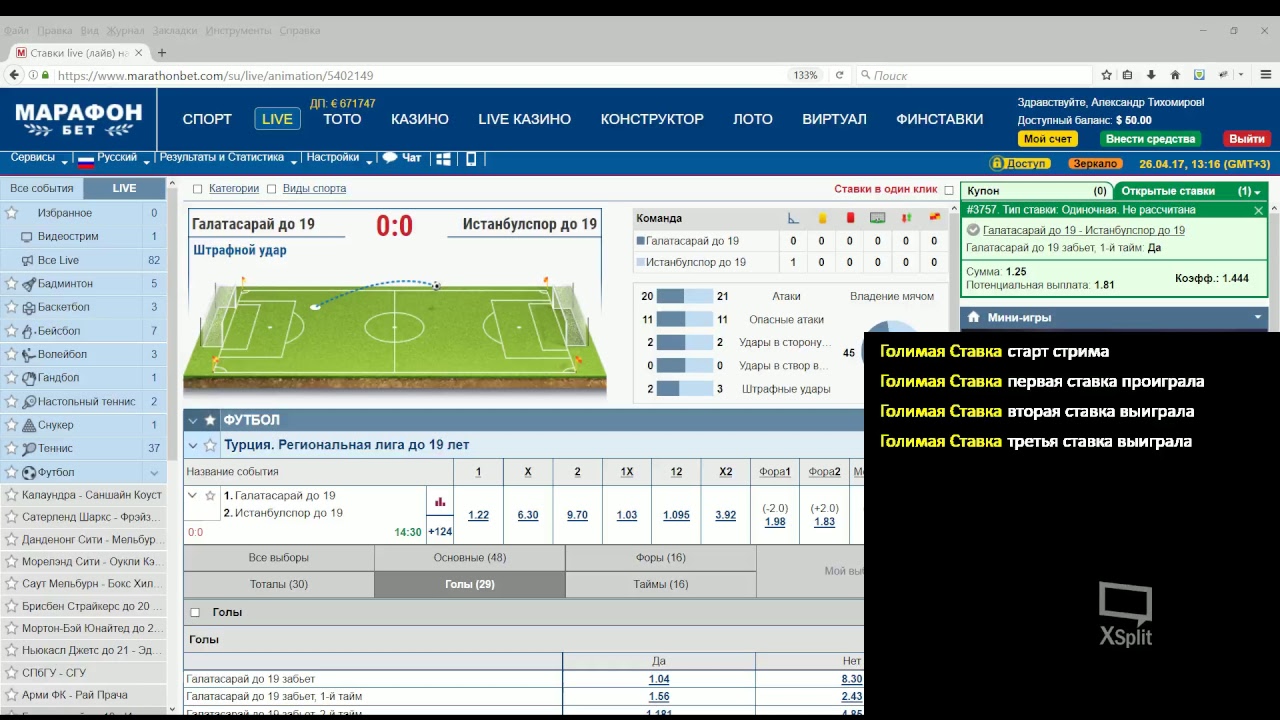The width and height of the screenshot is (1280, 720).
Task: Select the Основные (48) market tab
Action: coord(470,558)
